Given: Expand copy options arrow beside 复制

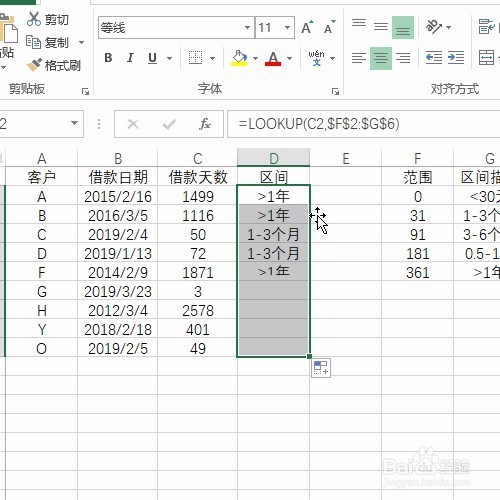Looking at the screenshot, I should [81, 42].
